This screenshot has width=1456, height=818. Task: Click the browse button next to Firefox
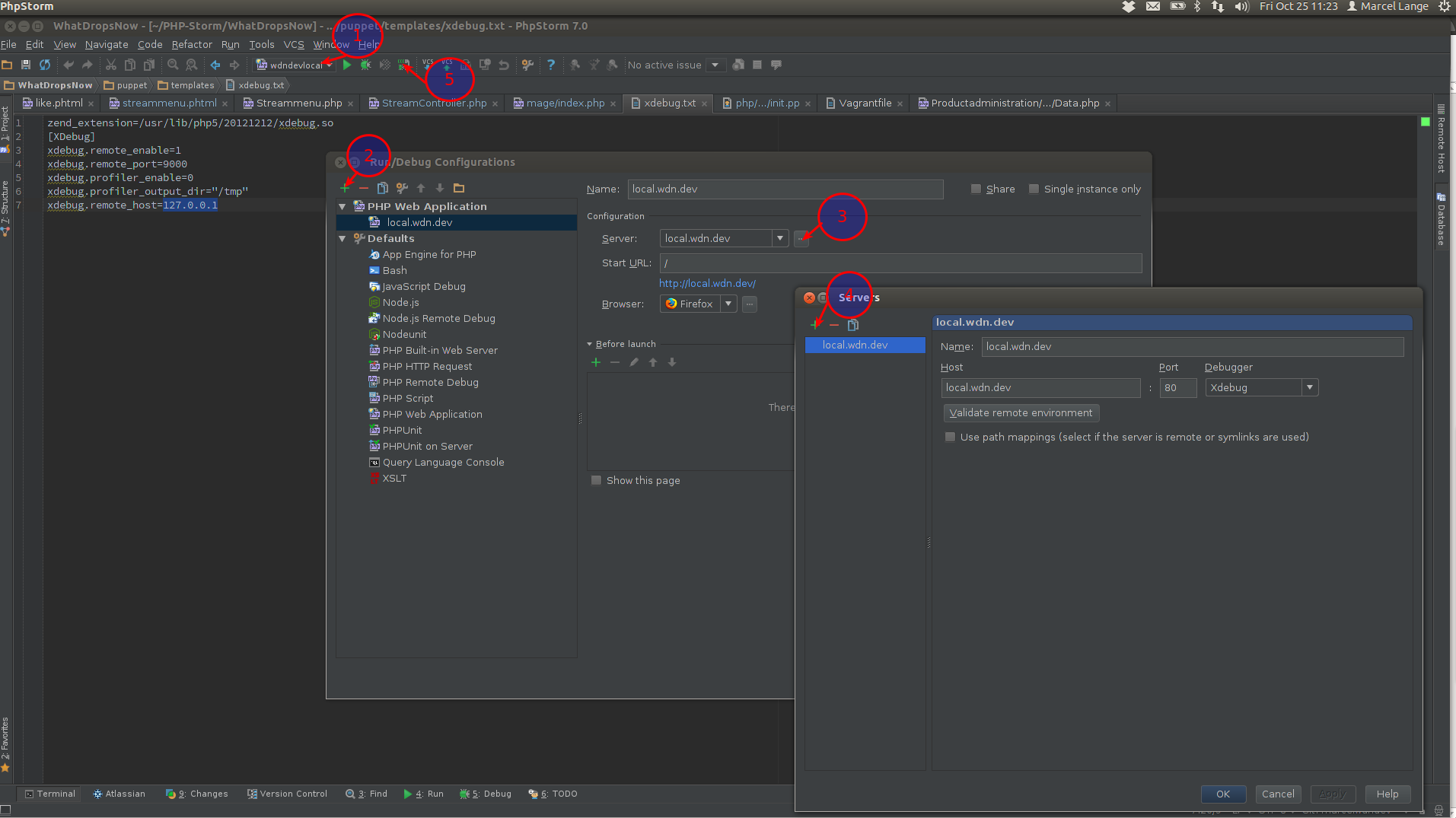750,304
